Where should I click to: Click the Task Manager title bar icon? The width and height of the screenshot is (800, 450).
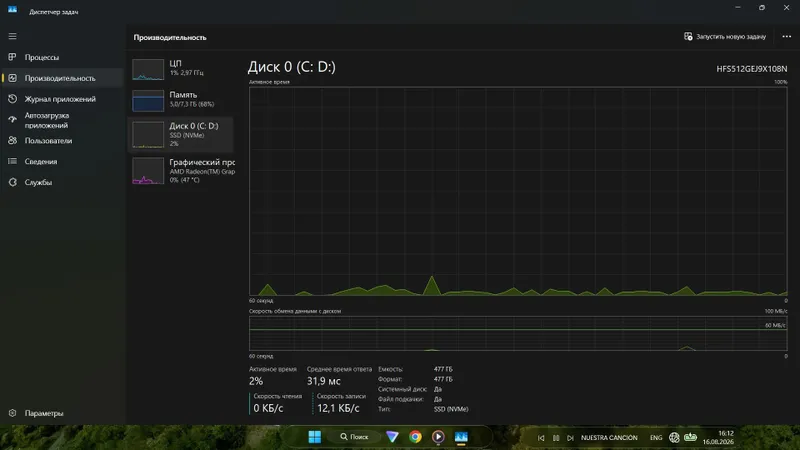[x=12, y=10]
